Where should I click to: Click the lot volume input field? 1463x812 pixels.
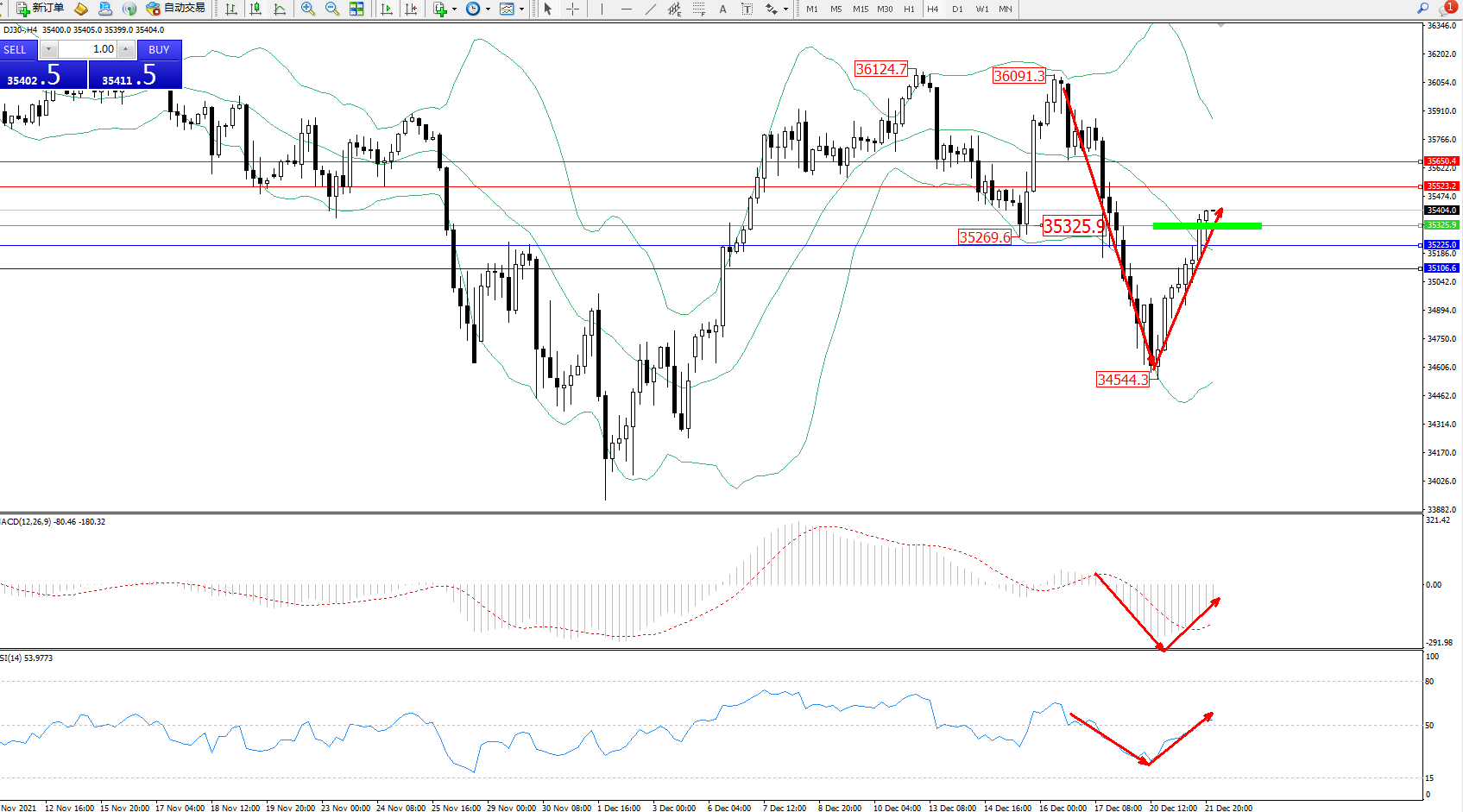coord(88,49)
